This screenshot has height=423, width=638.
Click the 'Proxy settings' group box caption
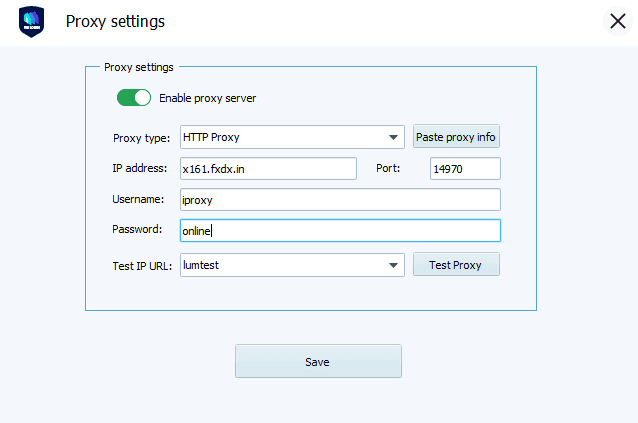(139, 67)
